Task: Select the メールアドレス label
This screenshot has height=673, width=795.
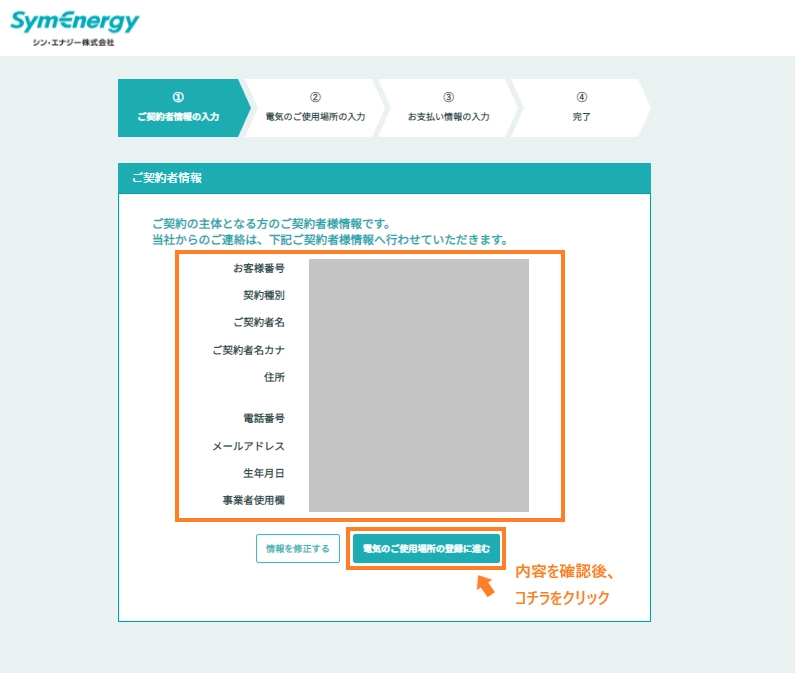Action: click(249, 446)
